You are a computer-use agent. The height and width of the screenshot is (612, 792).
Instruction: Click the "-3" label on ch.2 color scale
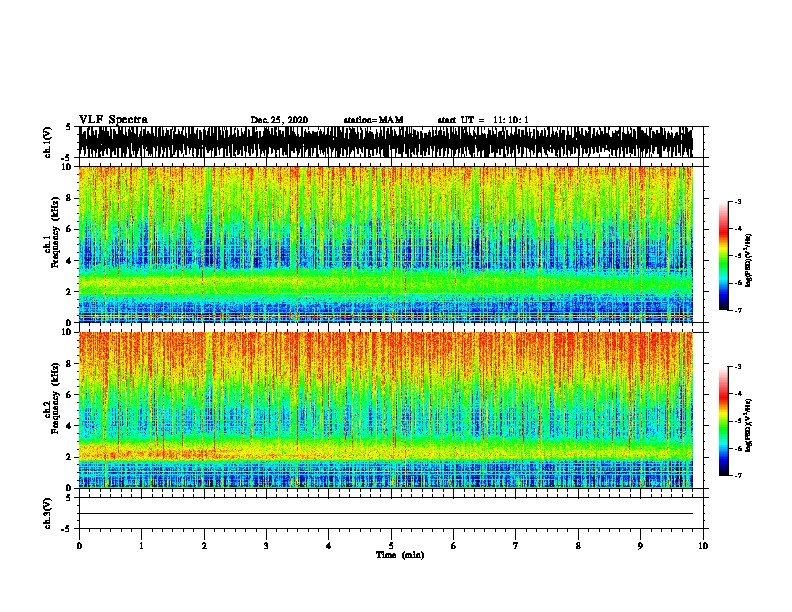pyautogui.click(x=738, y=367)
